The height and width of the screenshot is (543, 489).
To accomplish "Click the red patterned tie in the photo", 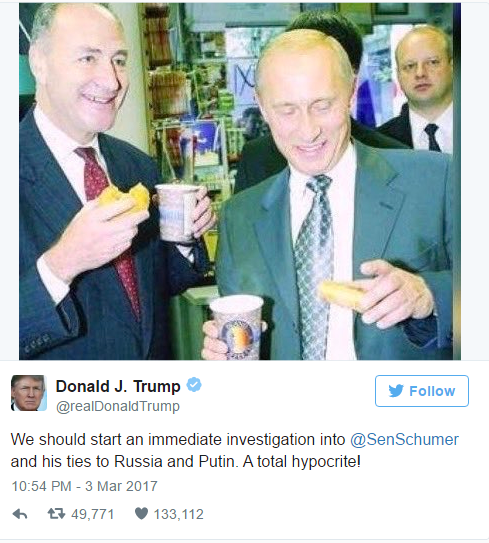I will pyautogui.click(x=110, y=229).
